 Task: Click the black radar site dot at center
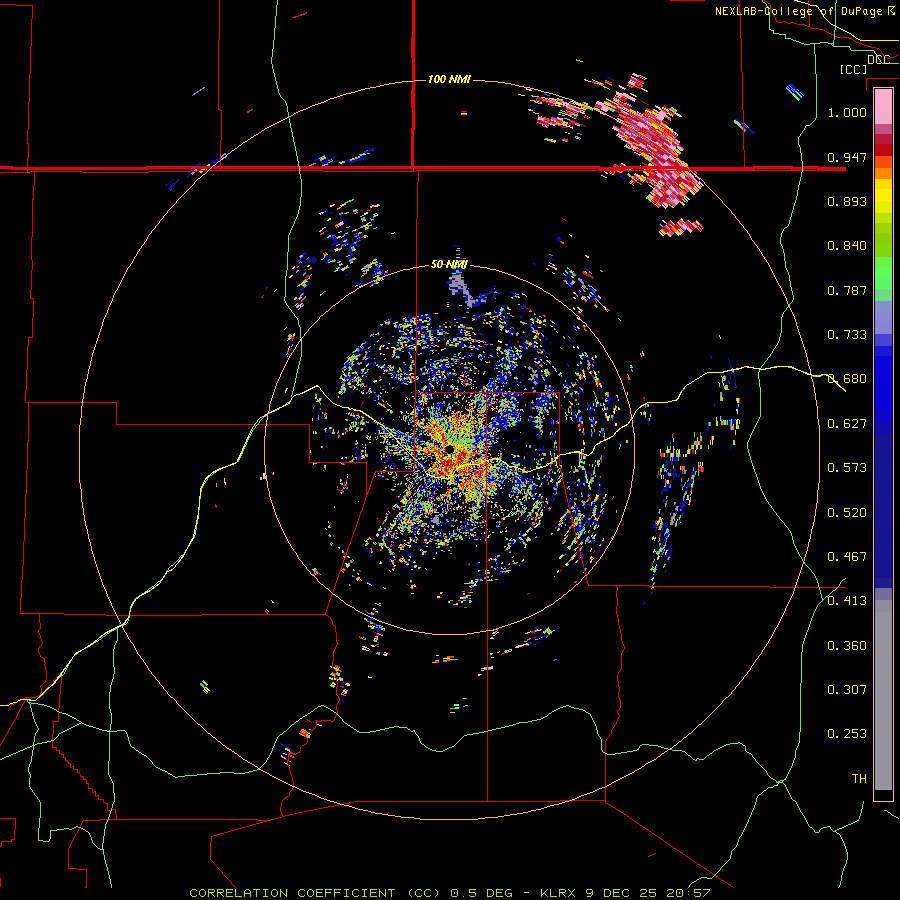450,449
